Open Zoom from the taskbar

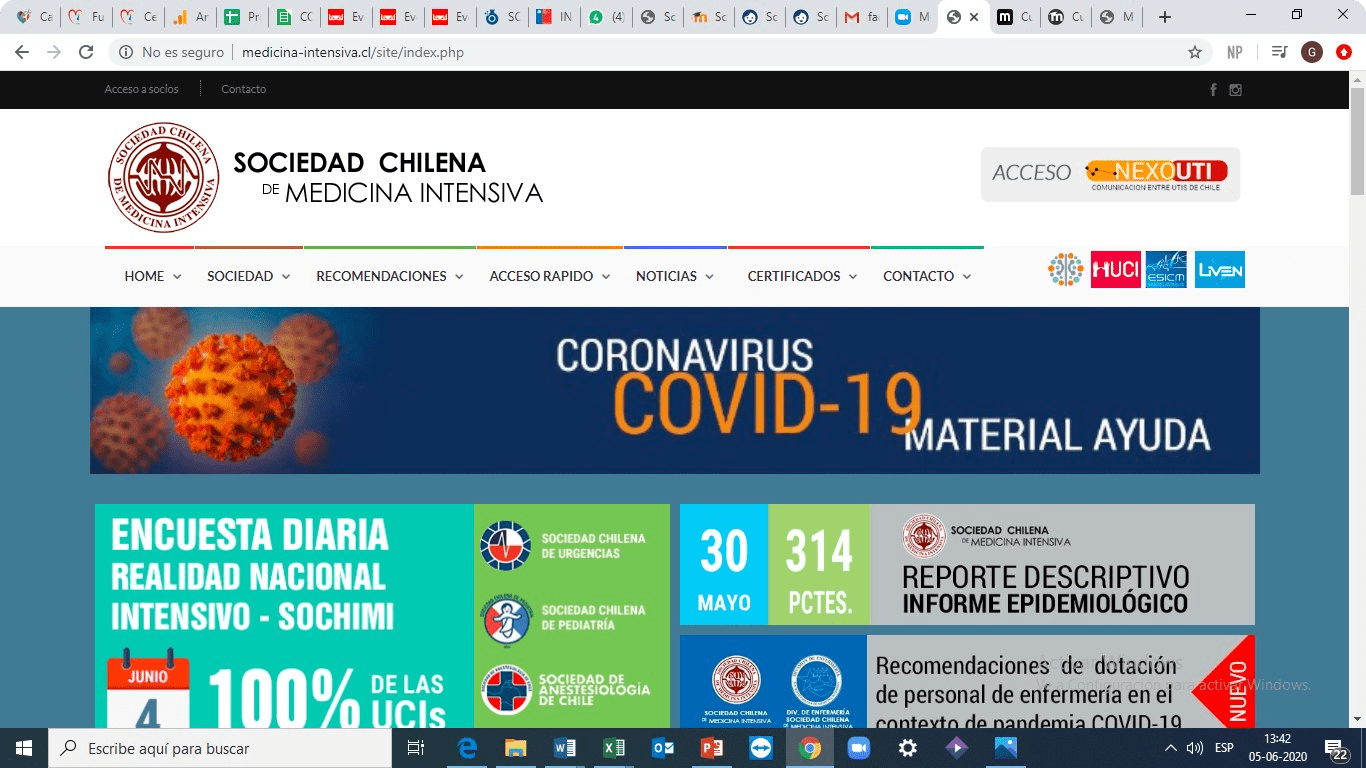click(x=859, y=748)
